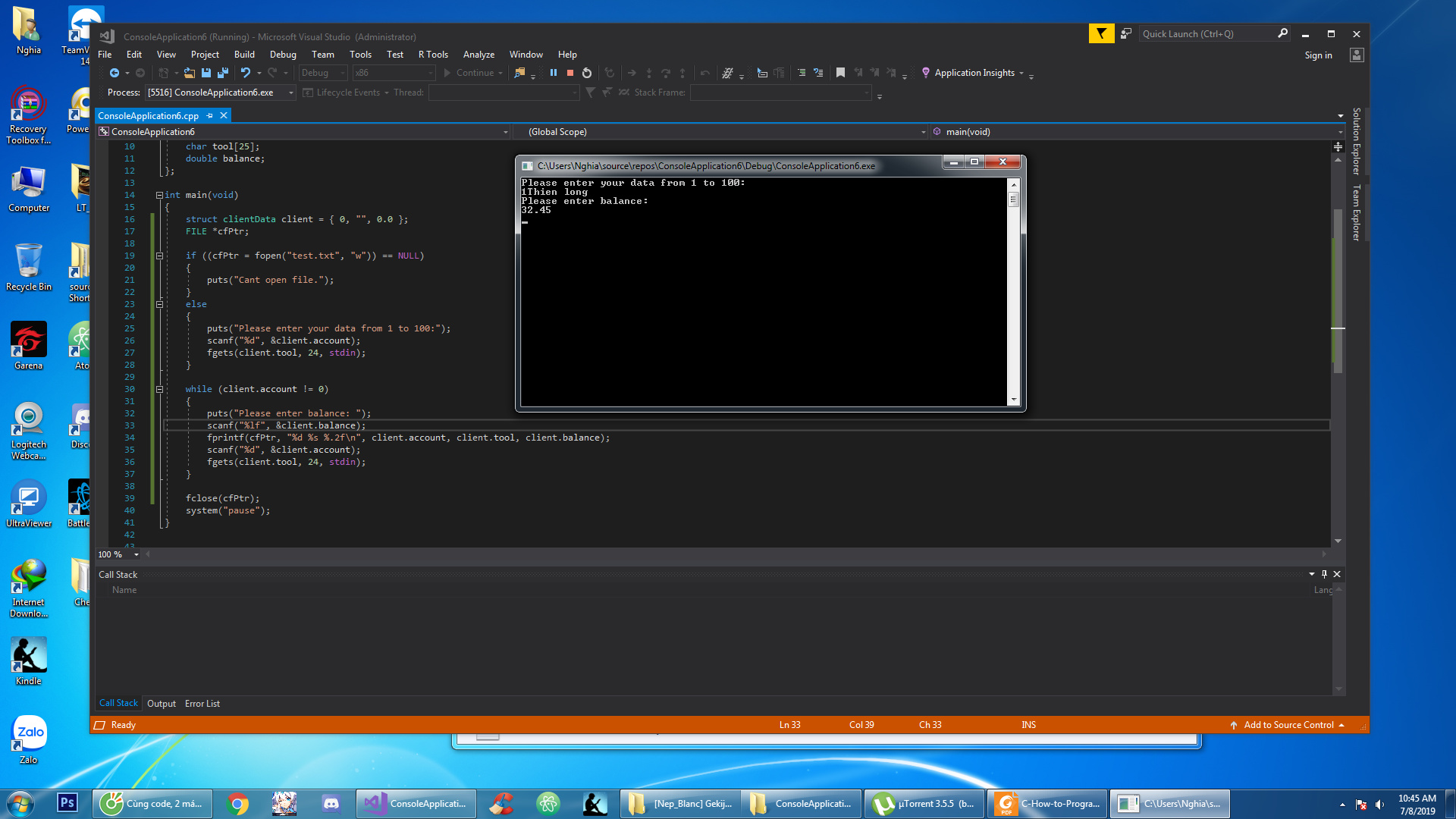This screenshot has height=819, width=1456.
Task: Click Add to Source Control
Action: click(1288, 725)
